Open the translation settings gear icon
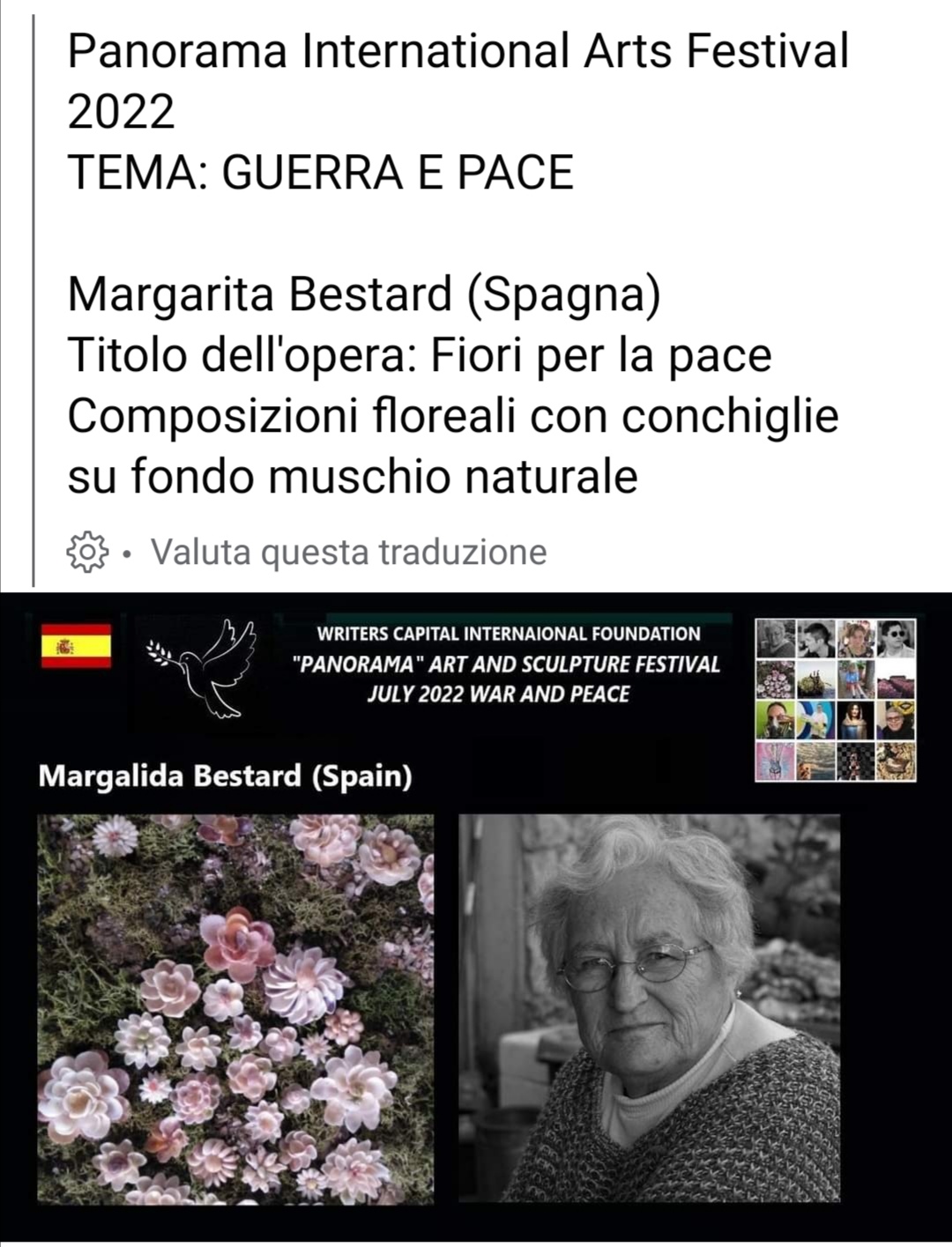Image resolution: width=952 pixels, height=1247 pixels. (87, 553)
